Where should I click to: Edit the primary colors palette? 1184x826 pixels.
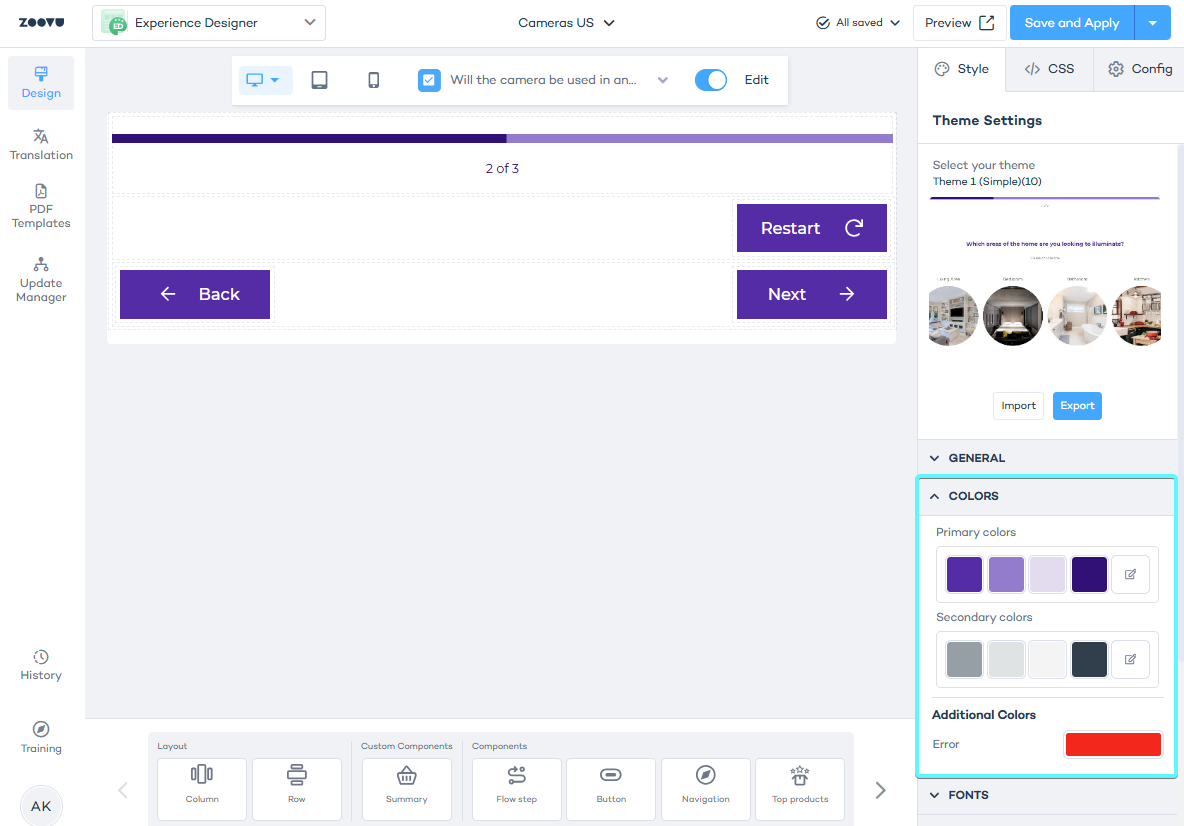[1130, 575]
